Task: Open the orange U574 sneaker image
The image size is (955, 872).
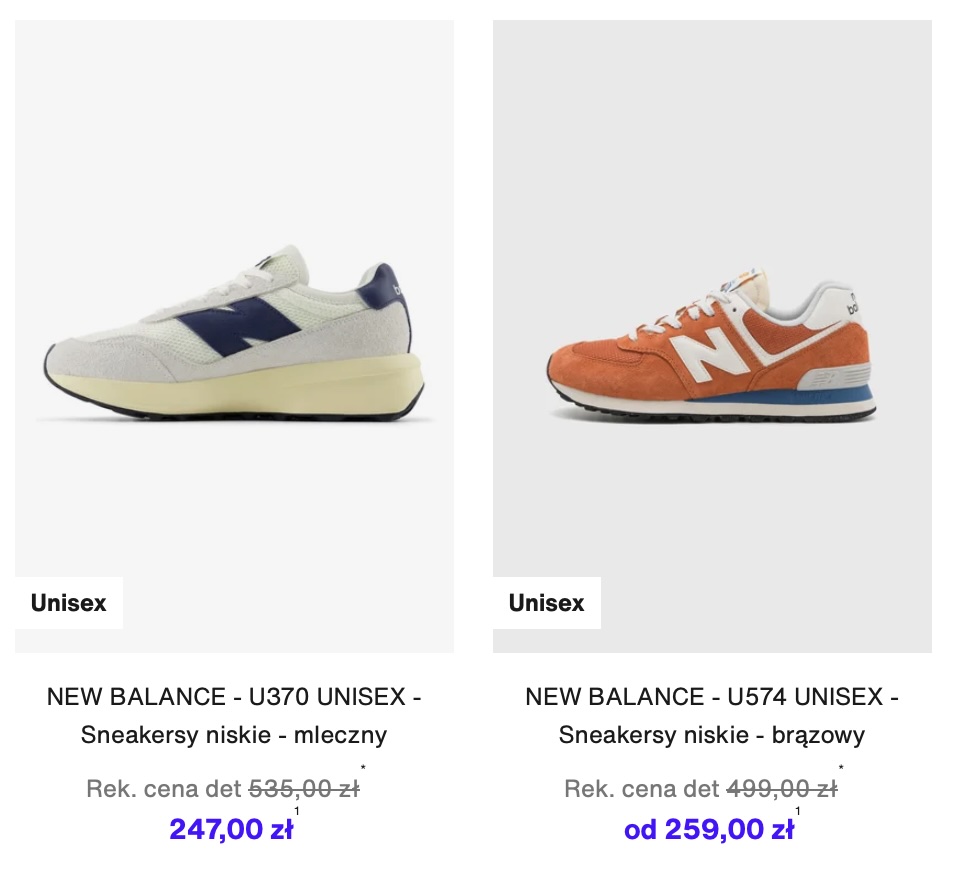Action: [712, 336]
